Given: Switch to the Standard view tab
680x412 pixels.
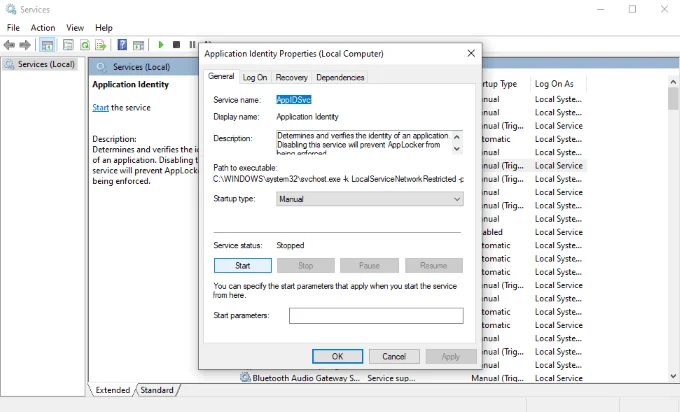Looking at the screenshot, I should tap(157, 390).
